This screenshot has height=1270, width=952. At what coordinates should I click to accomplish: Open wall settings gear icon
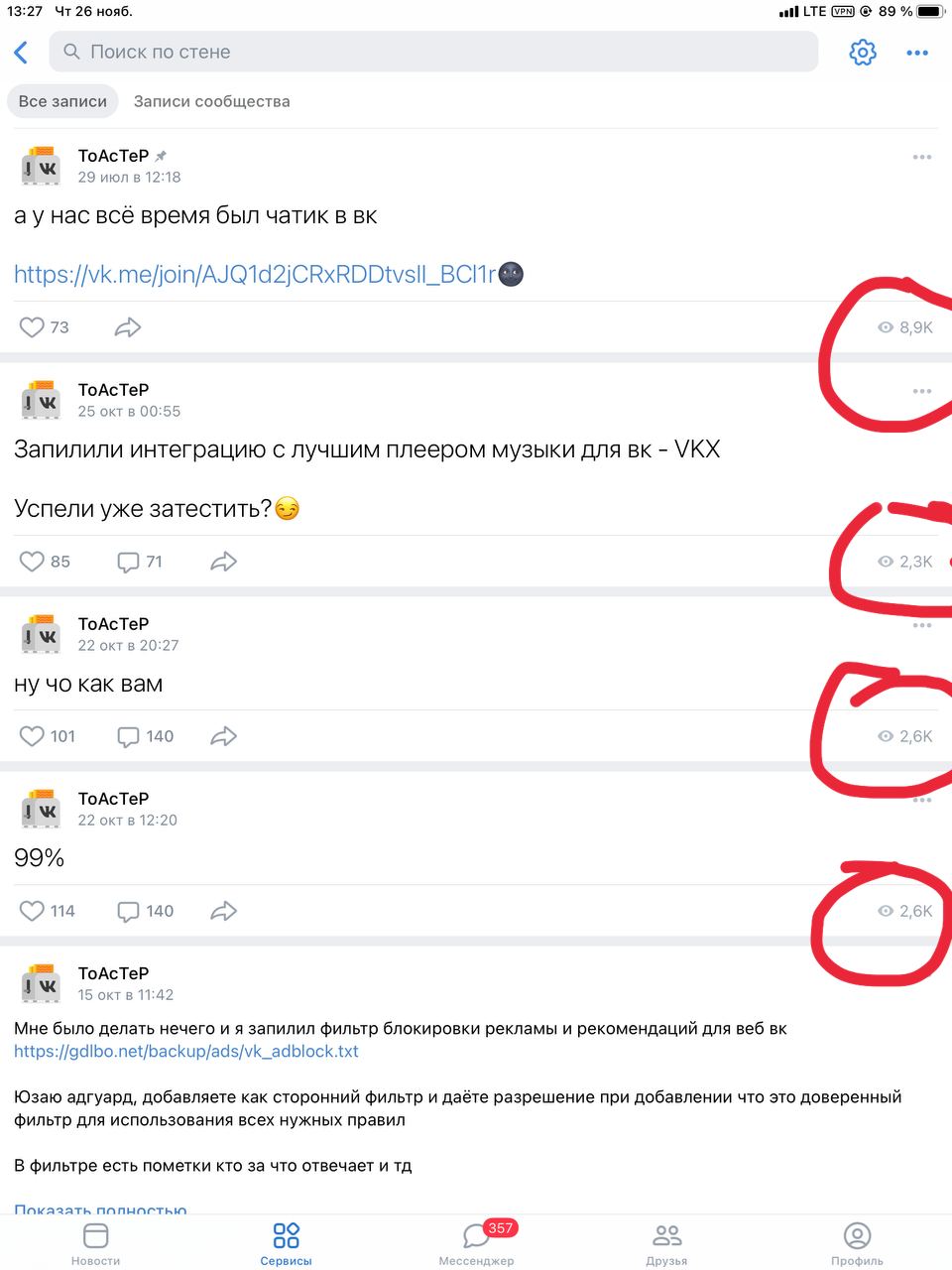point(863,53)
